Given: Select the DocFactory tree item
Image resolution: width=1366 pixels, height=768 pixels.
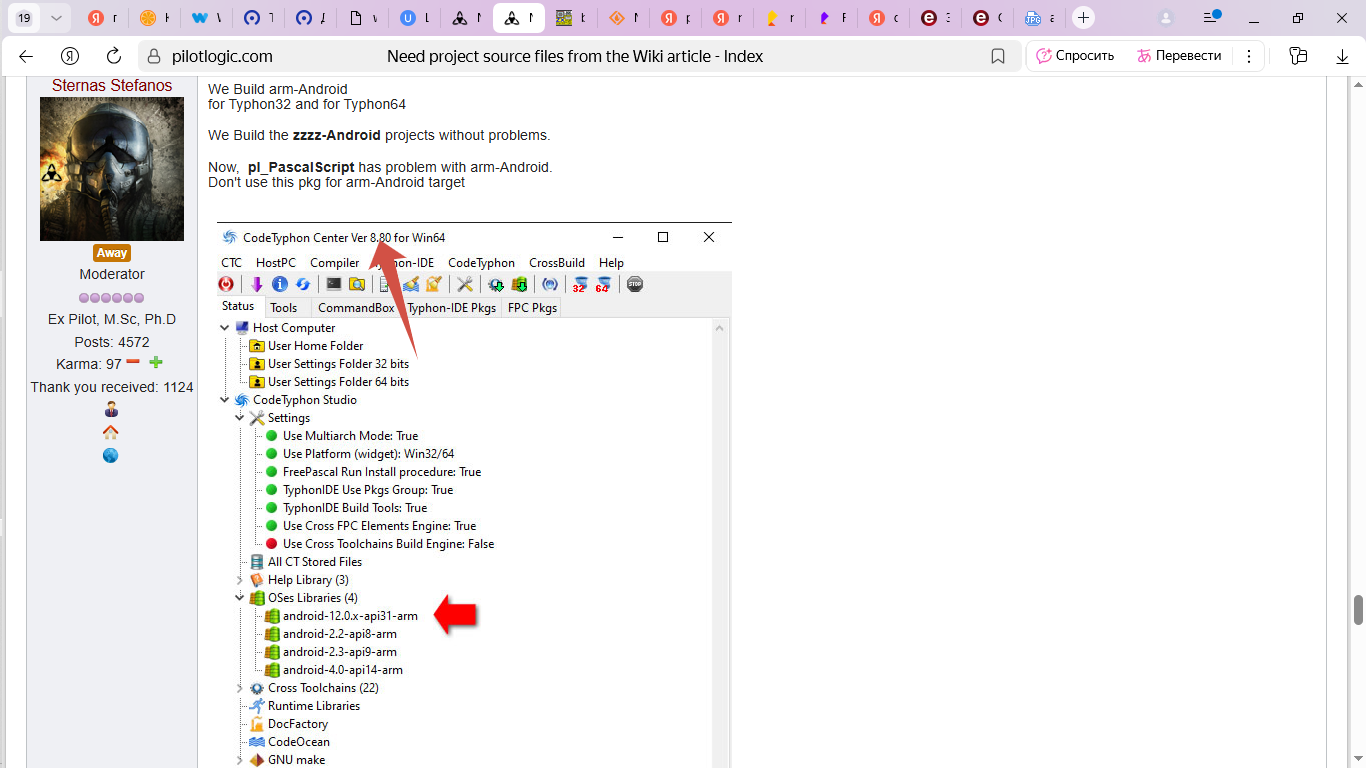Looking at the screenshot, I should click(x=298, y=724).
